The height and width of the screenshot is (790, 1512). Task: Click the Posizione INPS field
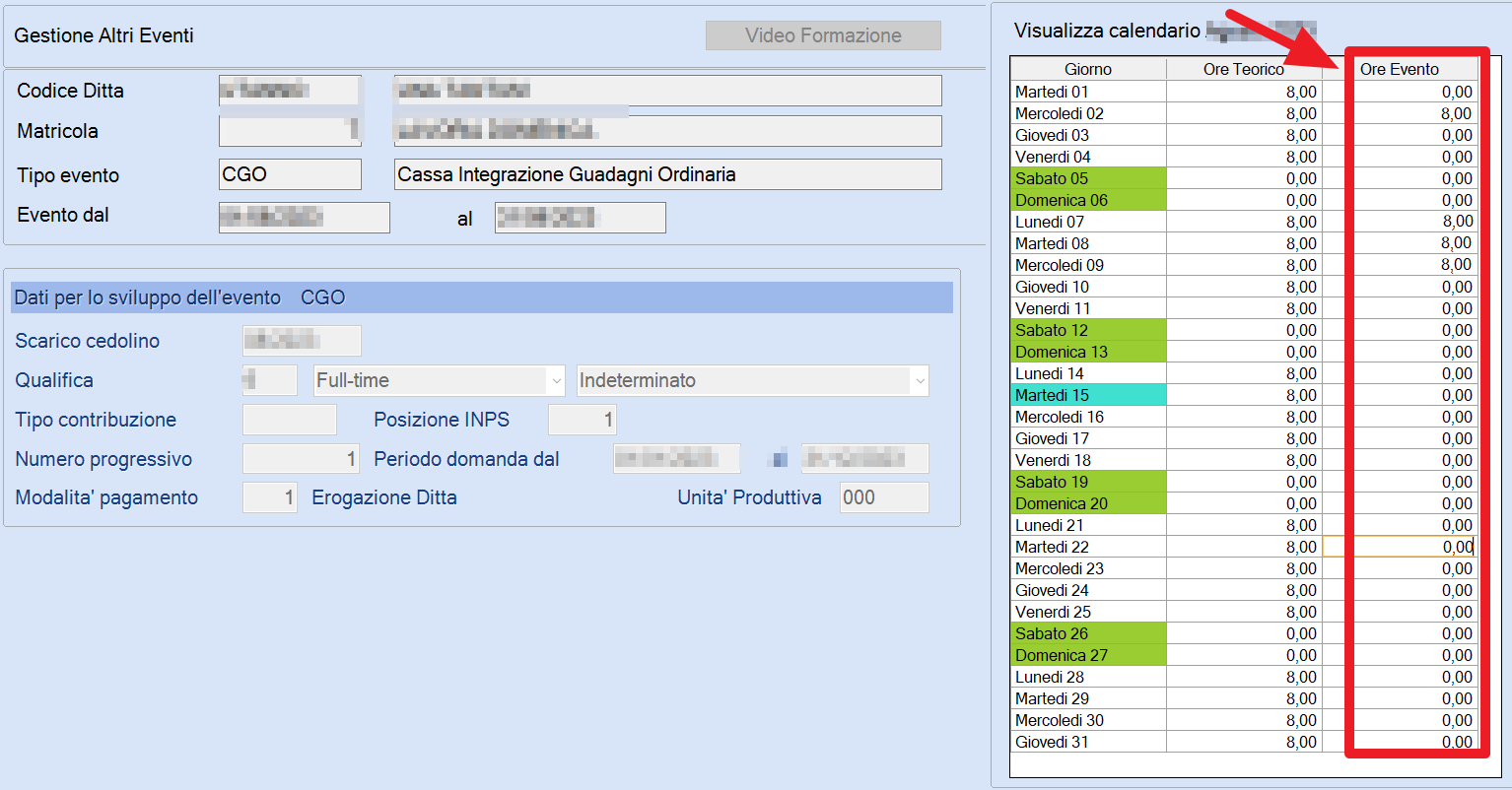[582, 420]
